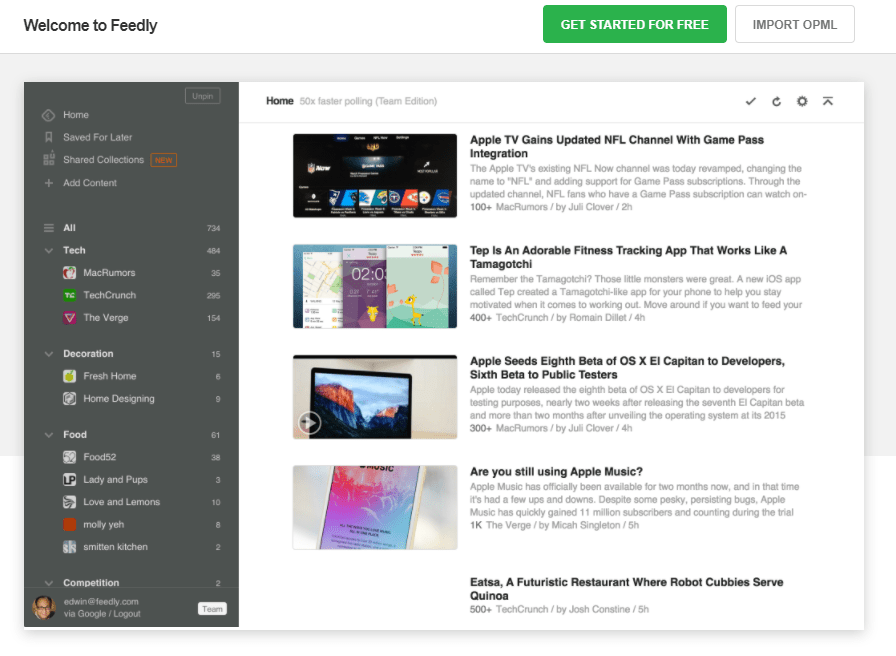Select the Love and Lemons feed
This screenshot has height=656, width=896.
[x=122, y=502]
